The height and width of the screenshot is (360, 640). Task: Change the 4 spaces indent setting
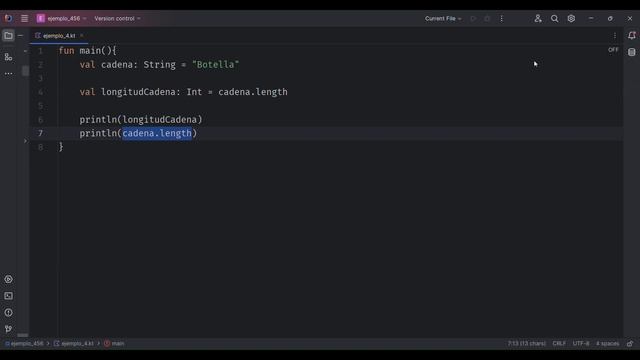[607, 344]
